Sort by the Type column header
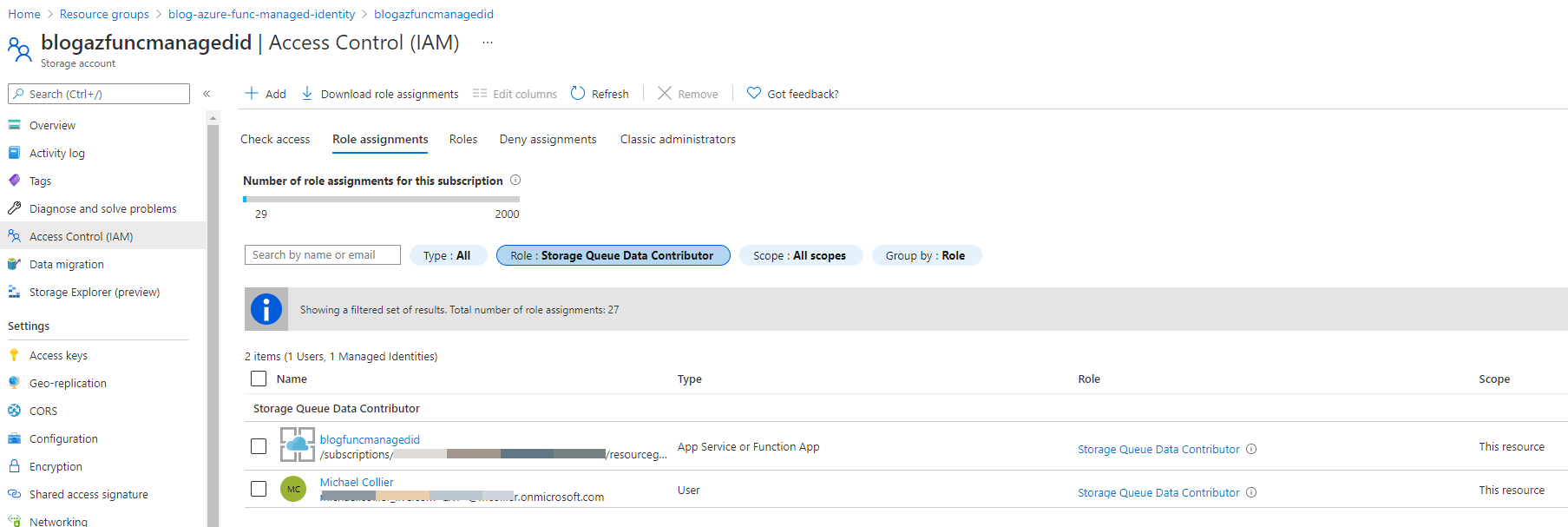1568x527 pixels. pyautogui.click(x=690, y=379)
